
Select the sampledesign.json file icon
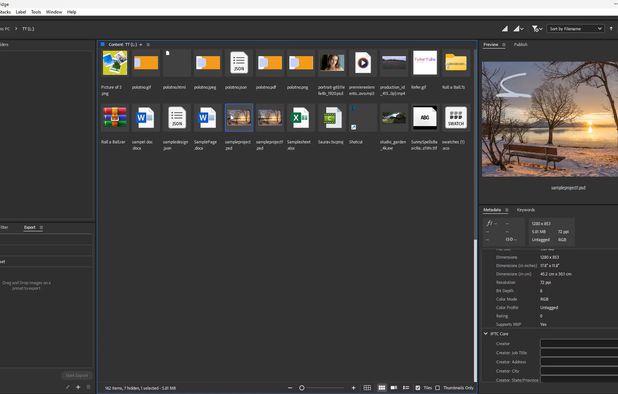coord(177,117)
